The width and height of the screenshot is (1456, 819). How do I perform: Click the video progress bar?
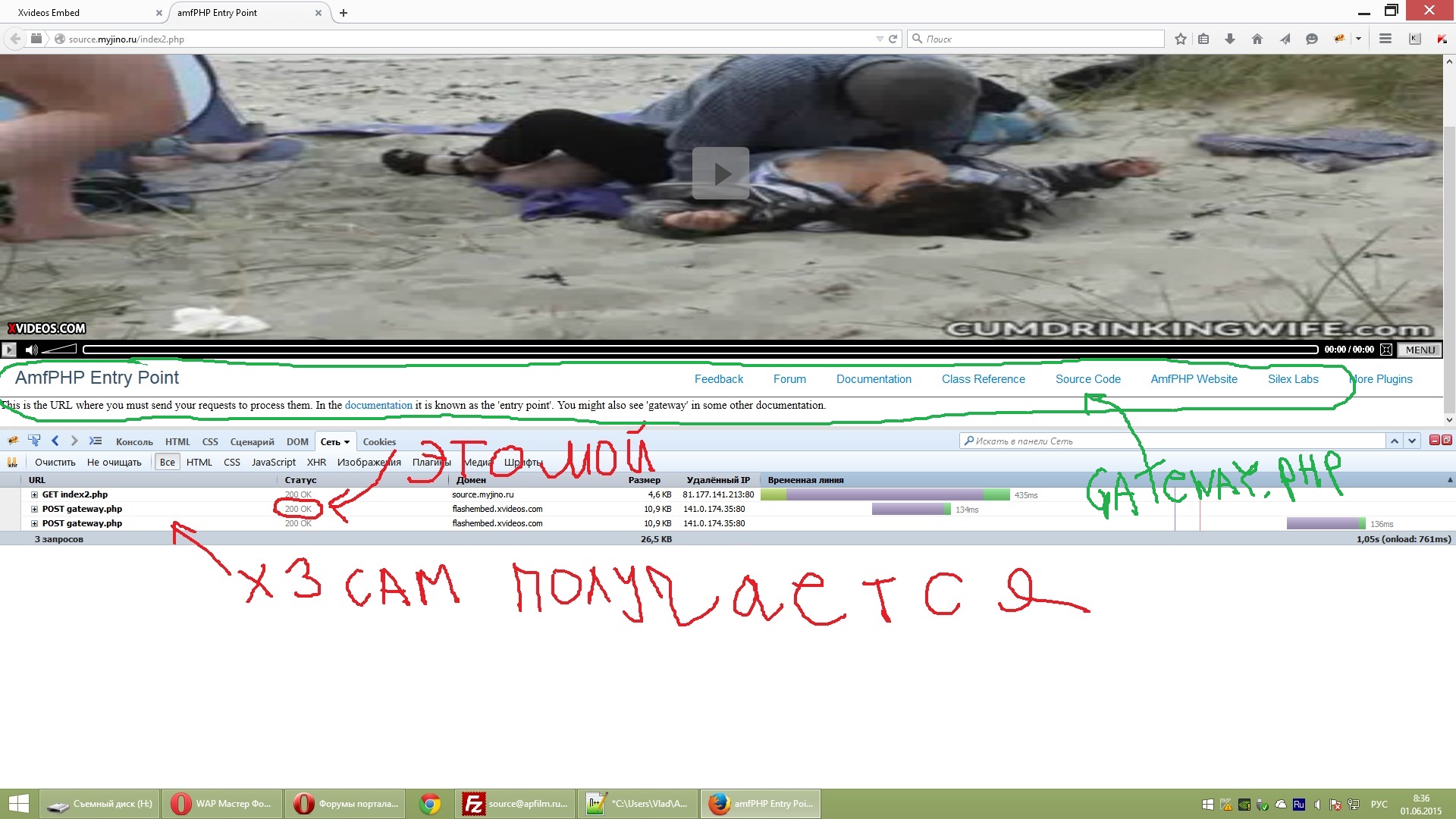[x=700, y=350]
